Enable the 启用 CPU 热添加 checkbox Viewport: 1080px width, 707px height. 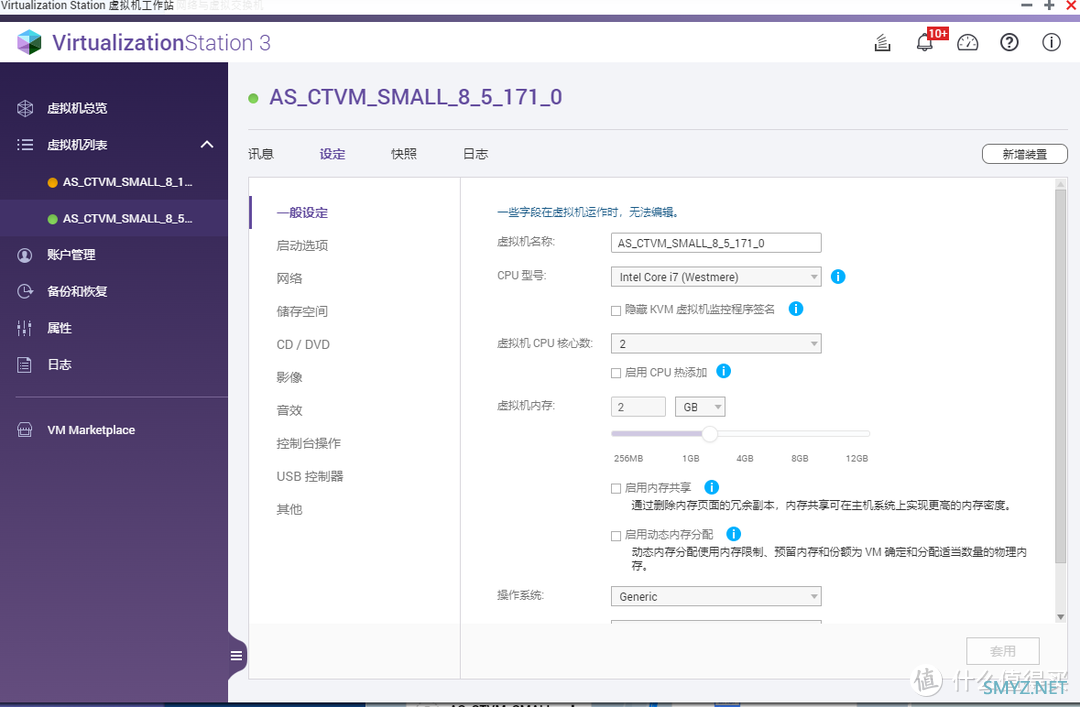pos(617,372)
